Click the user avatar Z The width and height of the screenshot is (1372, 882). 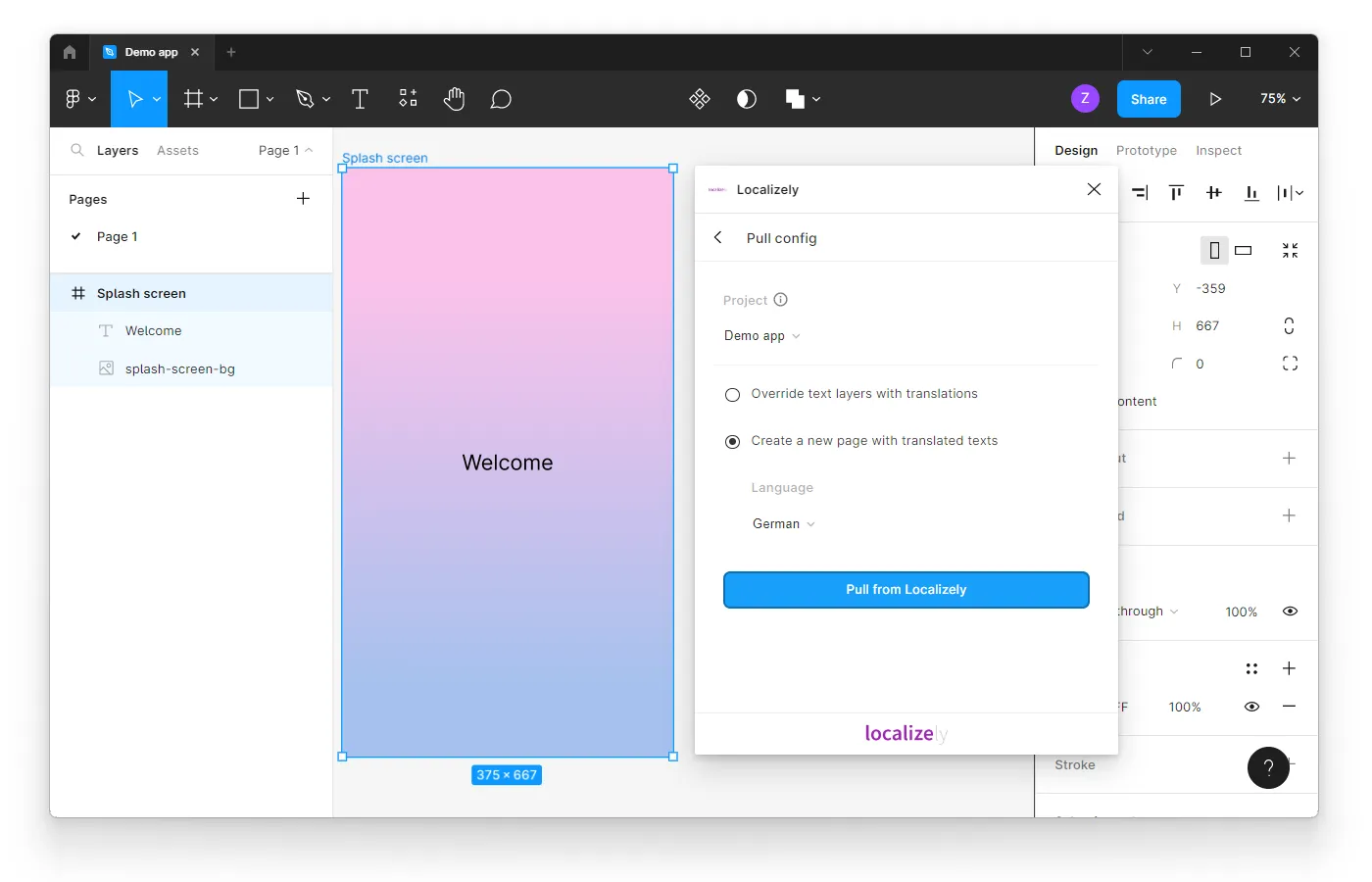(x=1085, y=98)
